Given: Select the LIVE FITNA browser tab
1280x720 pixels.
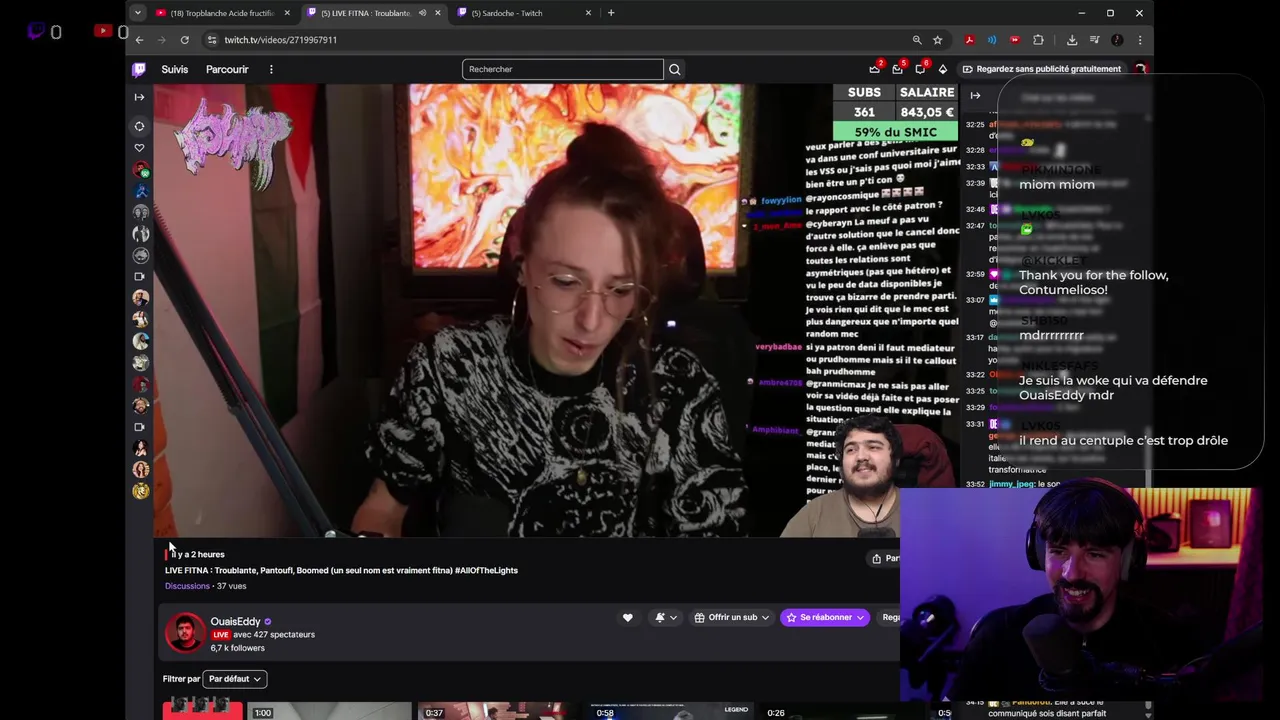Looking at the screenshot, I should (x=365, y=13).
